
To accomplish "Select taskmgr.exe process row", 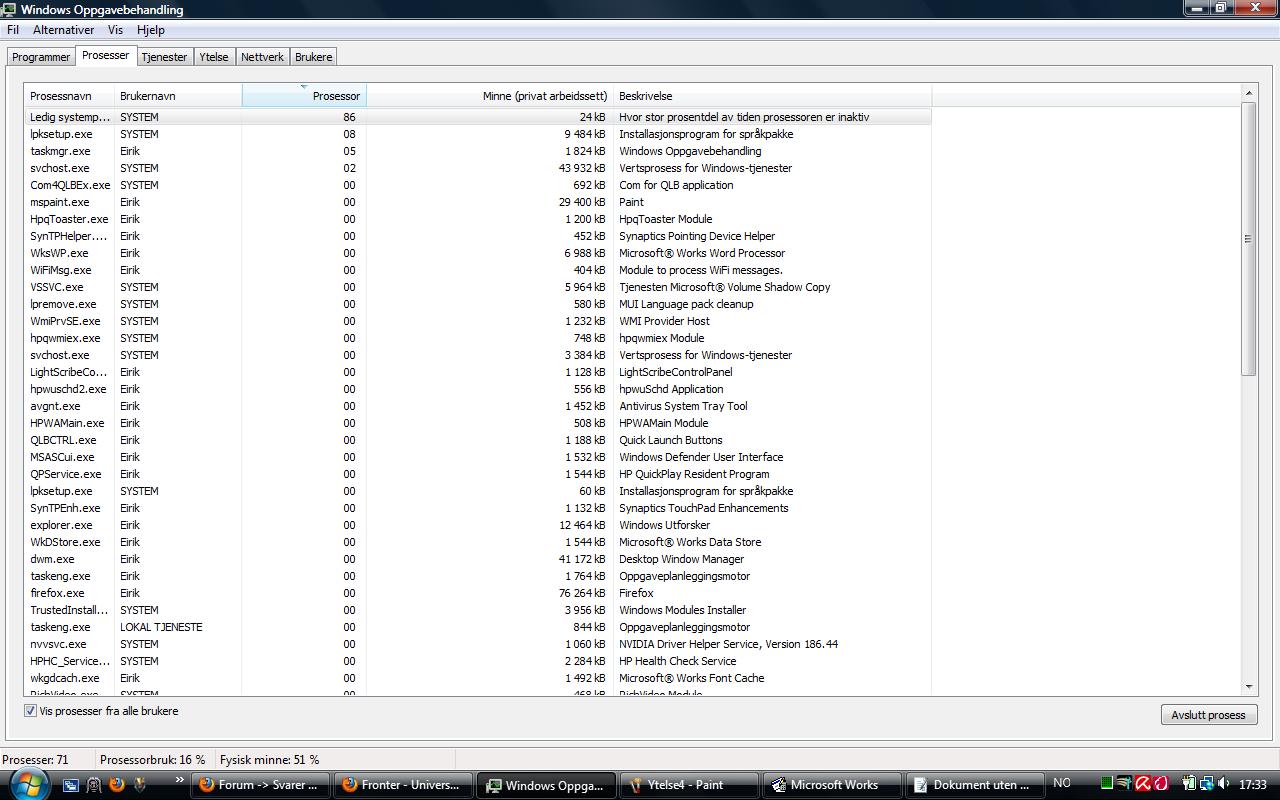I will 478,151.
